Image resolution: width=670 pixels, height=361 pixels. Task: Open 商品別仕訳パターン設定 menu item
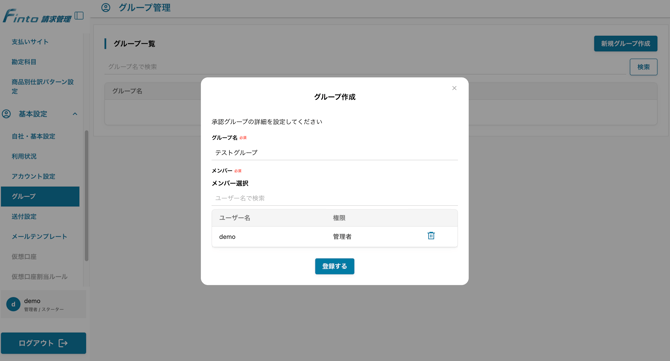point(42,86)
